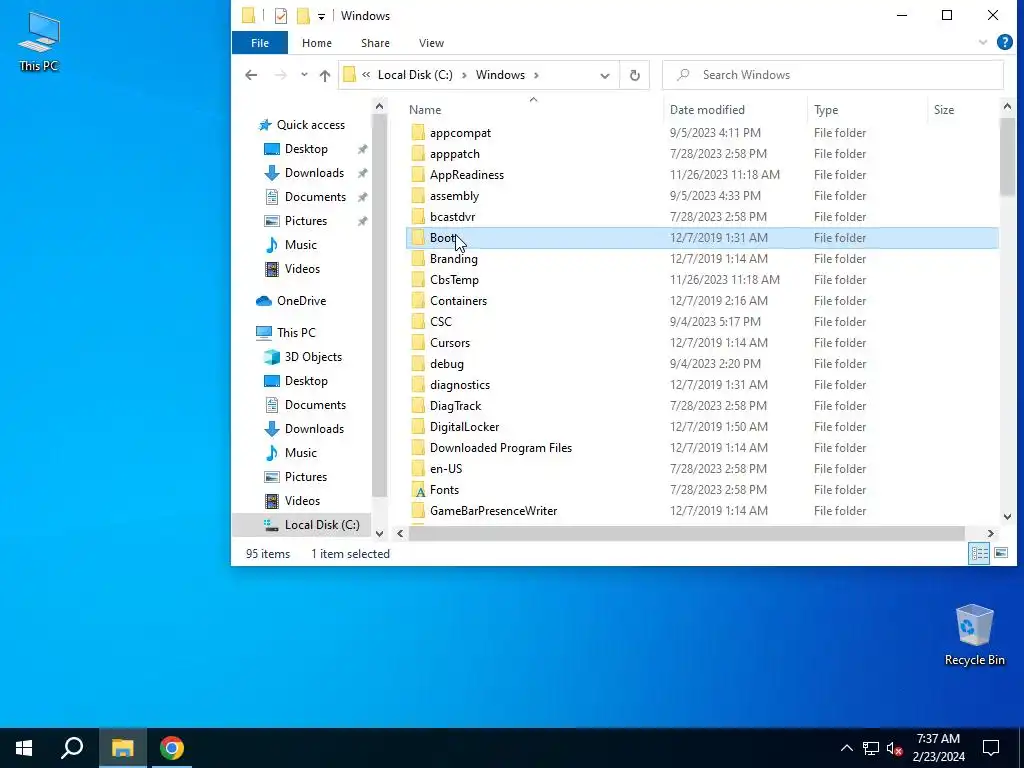The height and width of the screenshot is (768, 1024).
Task: Select the appcompat folder
Action: pos(460,133)
